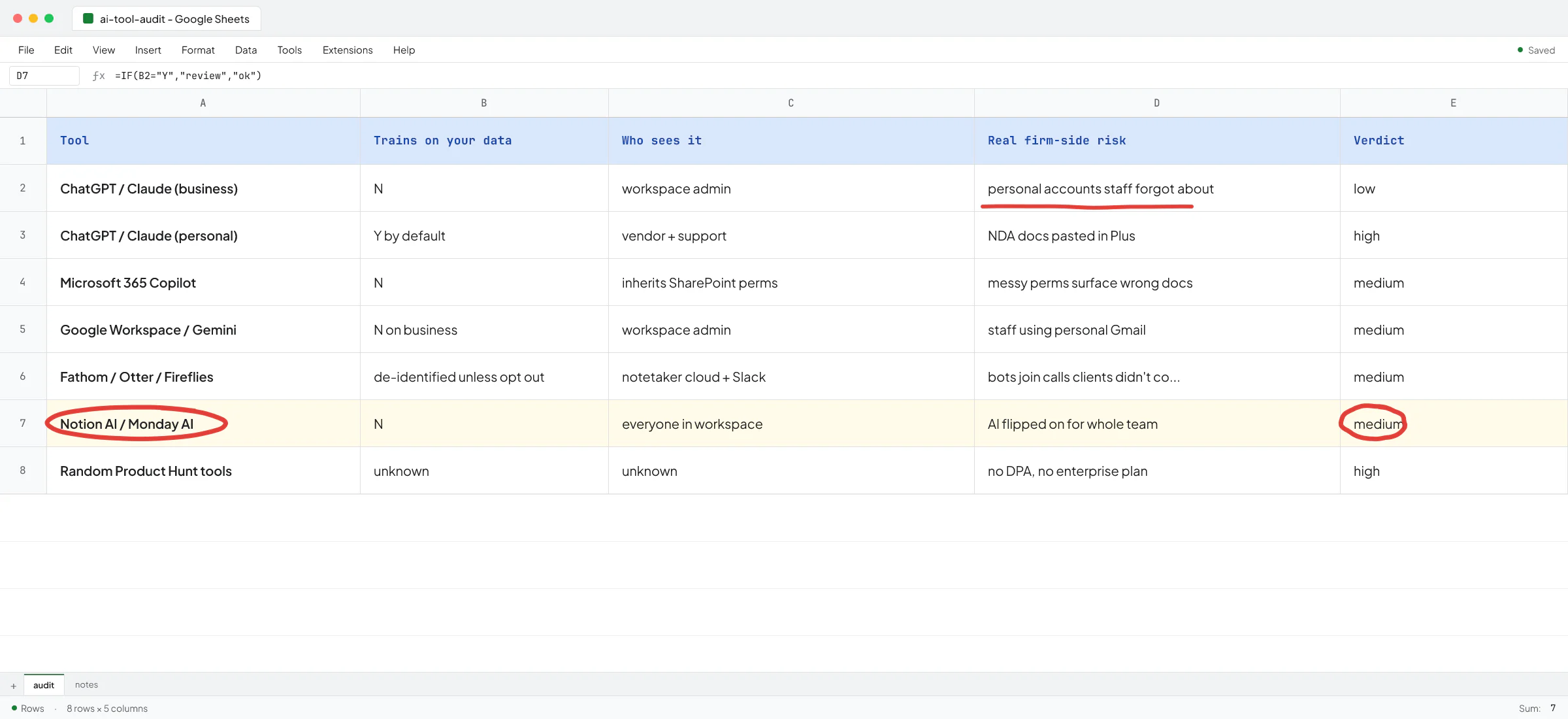Click the 'messy perms surface wrong docs' cell
Image resolution: width=1568 pixels, height=719 pixels.
1157,282
